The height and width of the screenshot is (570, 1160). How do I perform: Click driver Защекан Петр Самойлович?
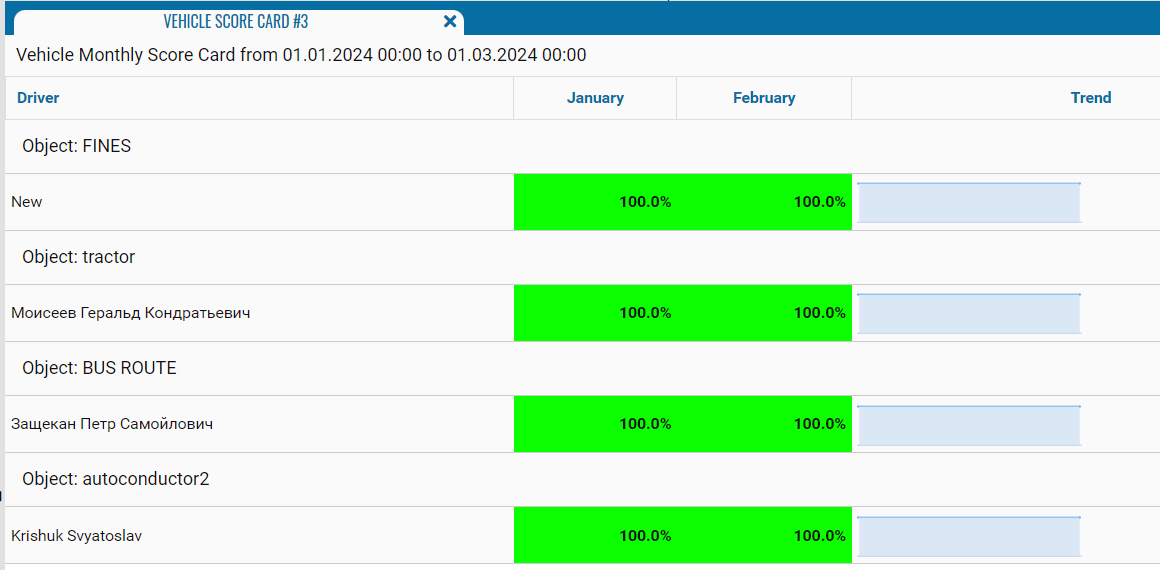tap(112, 424)
